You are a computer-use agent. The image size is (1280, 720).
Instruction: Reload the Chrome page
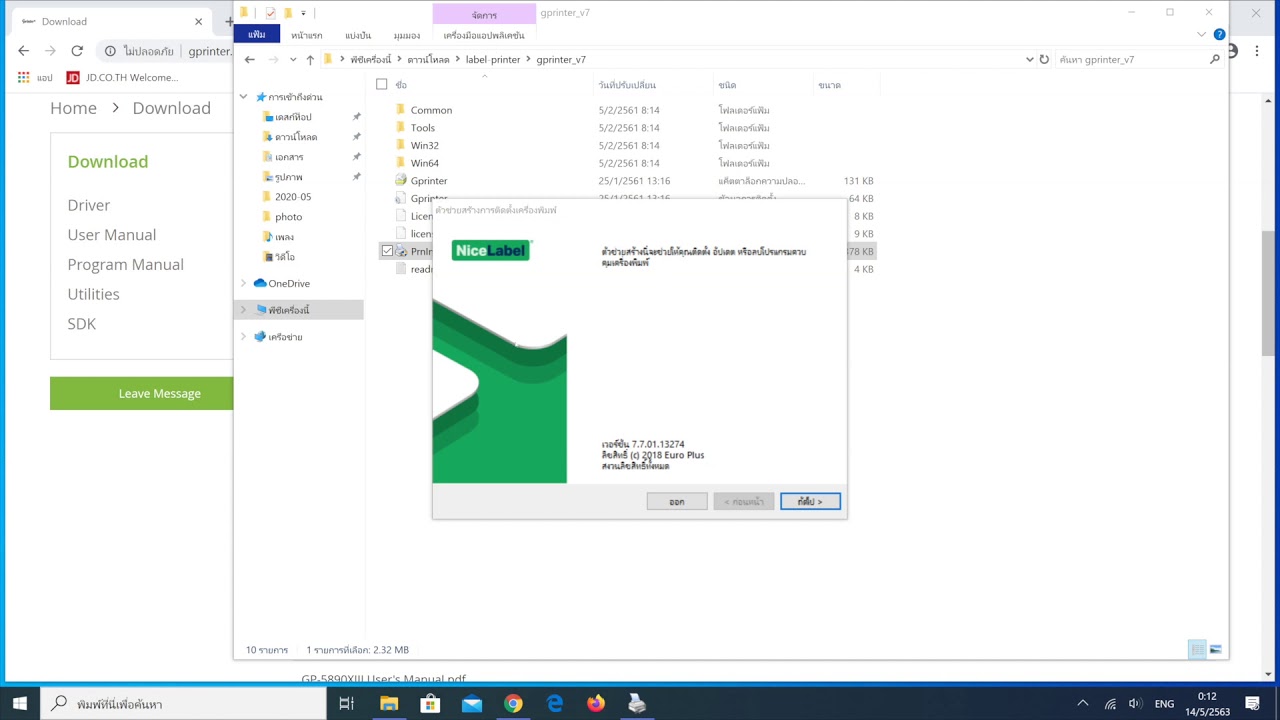point(77,51)
